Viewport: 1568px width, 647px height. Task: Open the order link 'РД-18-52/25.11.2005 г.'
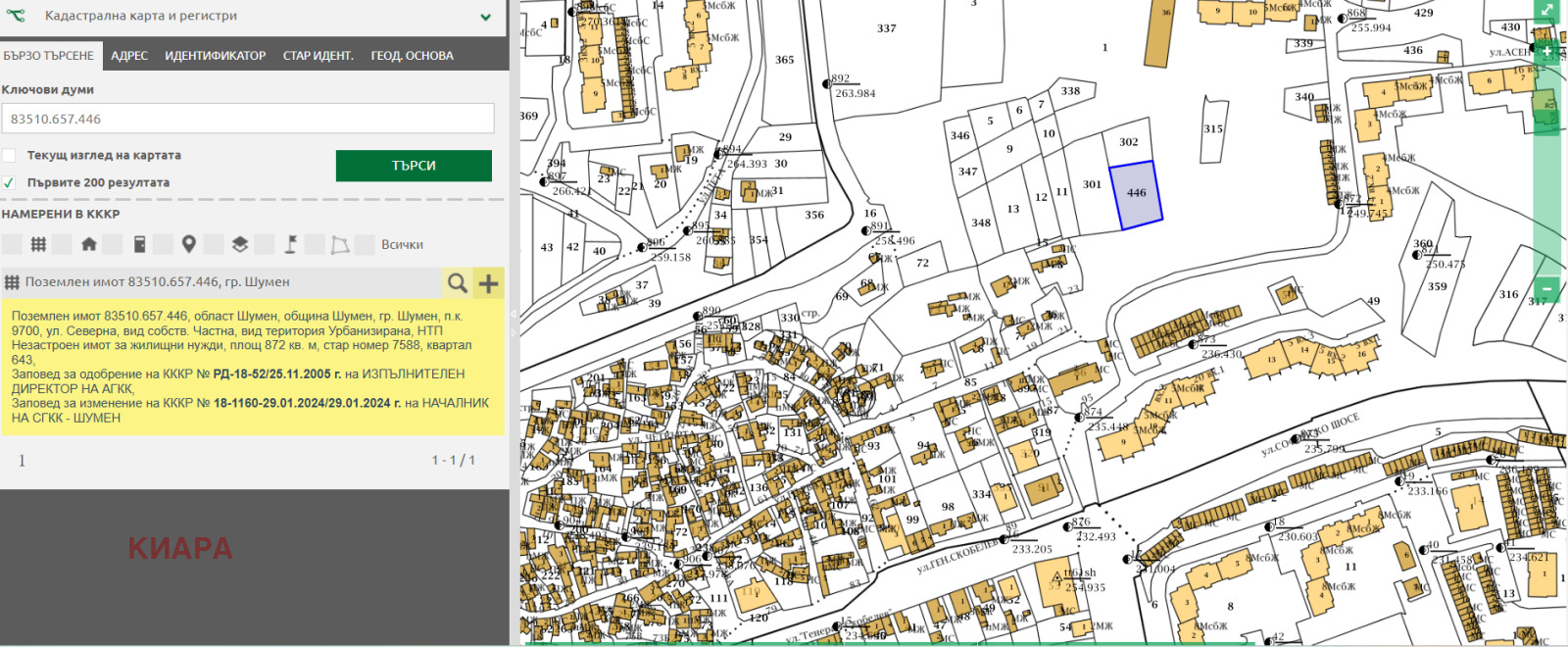point(277,374)
